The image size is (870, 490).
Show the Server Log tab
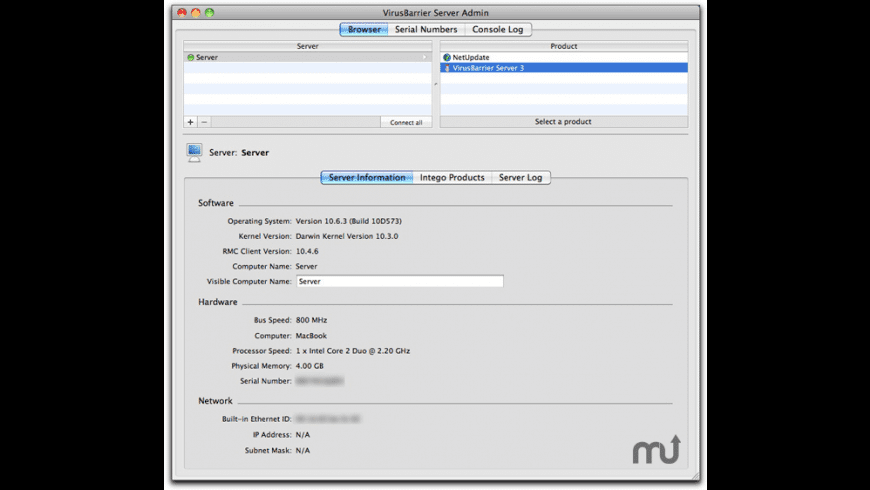[x=520, y=177]
